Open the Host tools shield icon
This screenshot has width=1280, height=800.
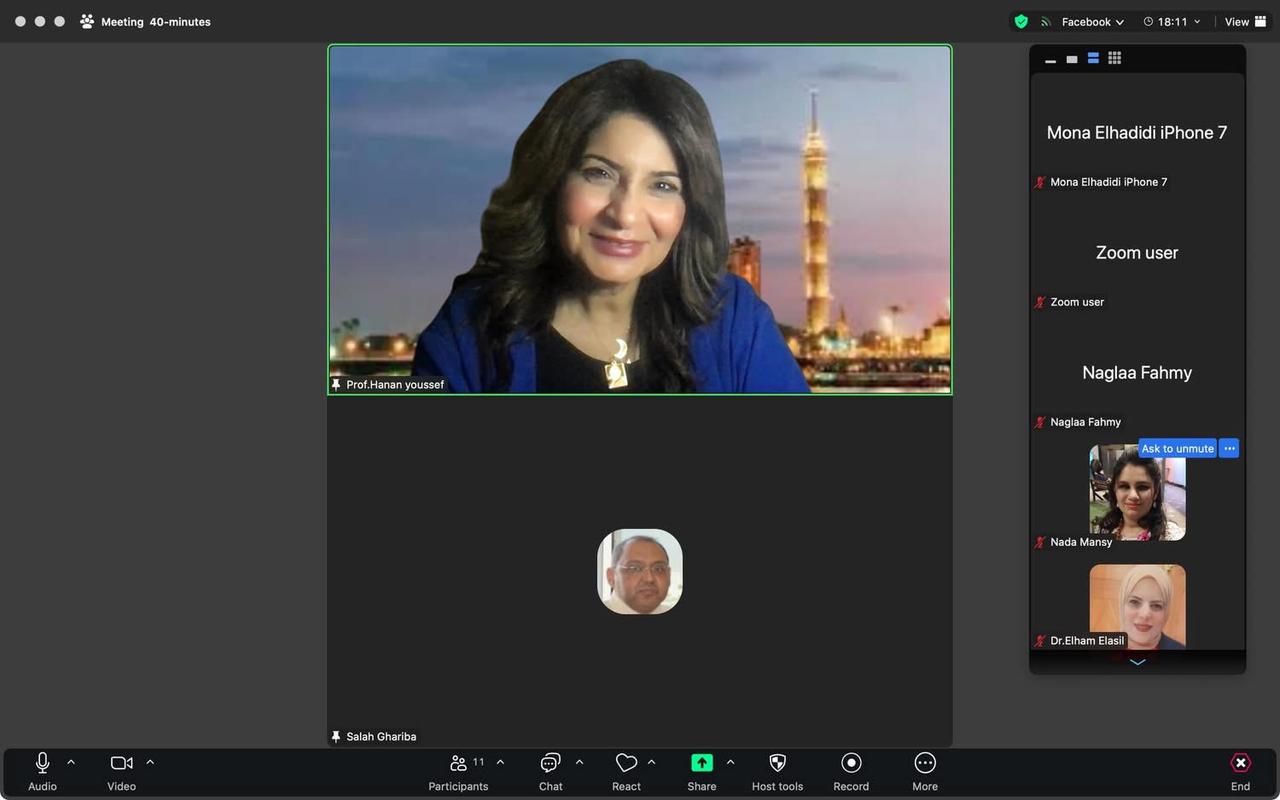click(777, 764)
